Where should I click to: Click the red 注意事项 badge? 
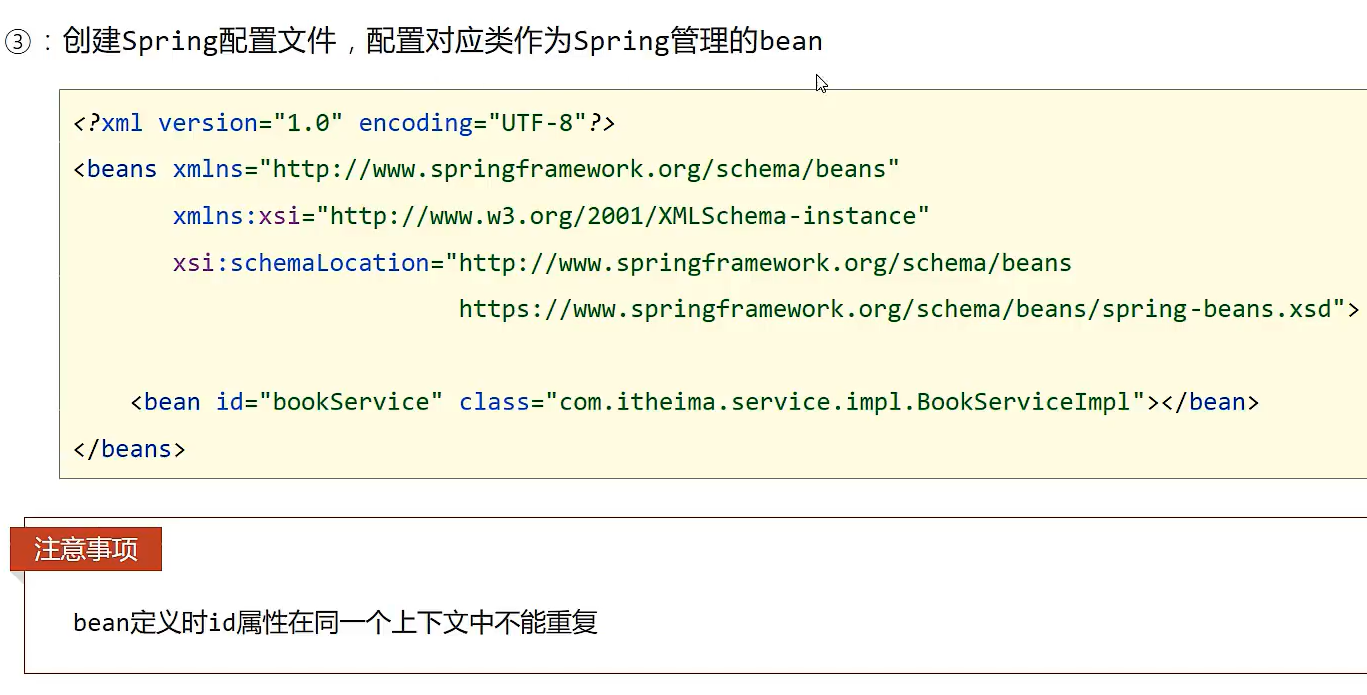(x=86, y=549)
